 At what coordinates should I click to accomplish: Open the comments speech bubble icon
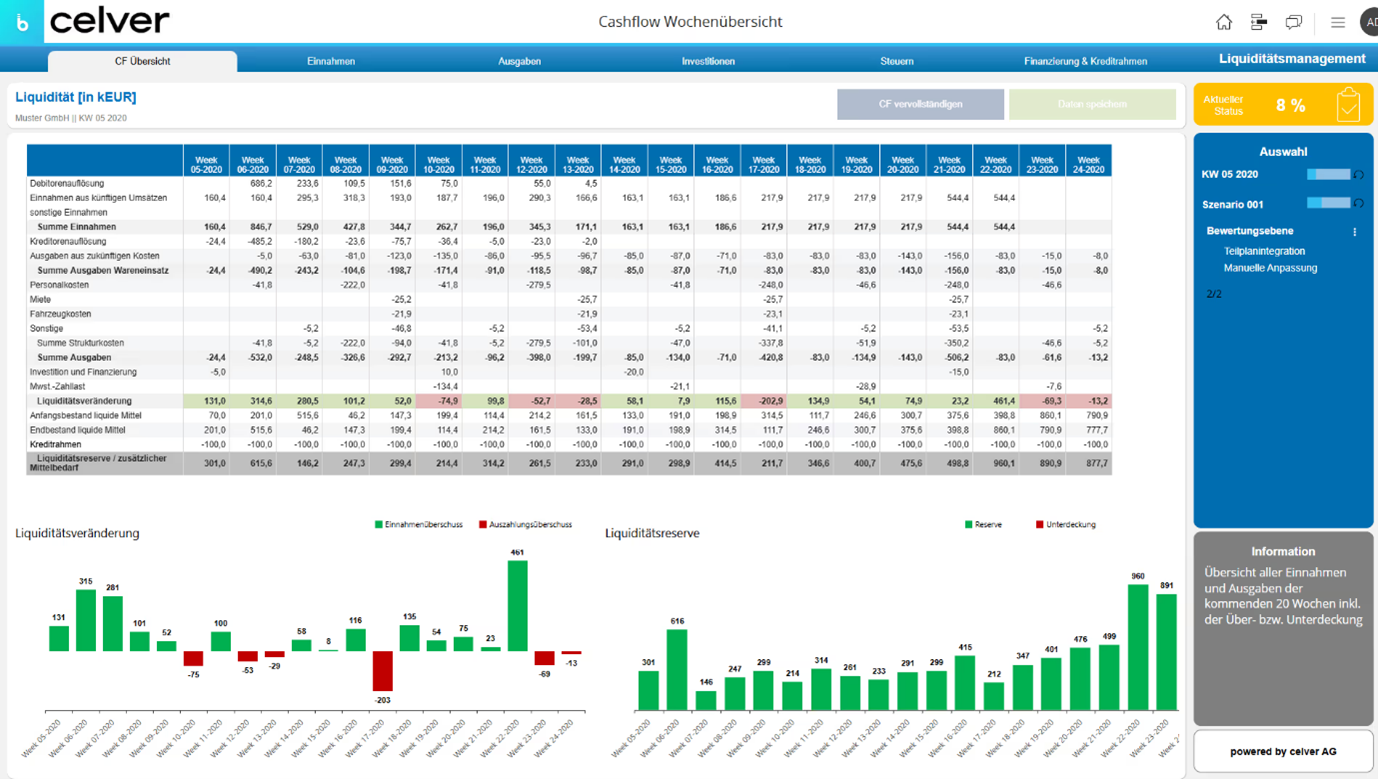1294,22
